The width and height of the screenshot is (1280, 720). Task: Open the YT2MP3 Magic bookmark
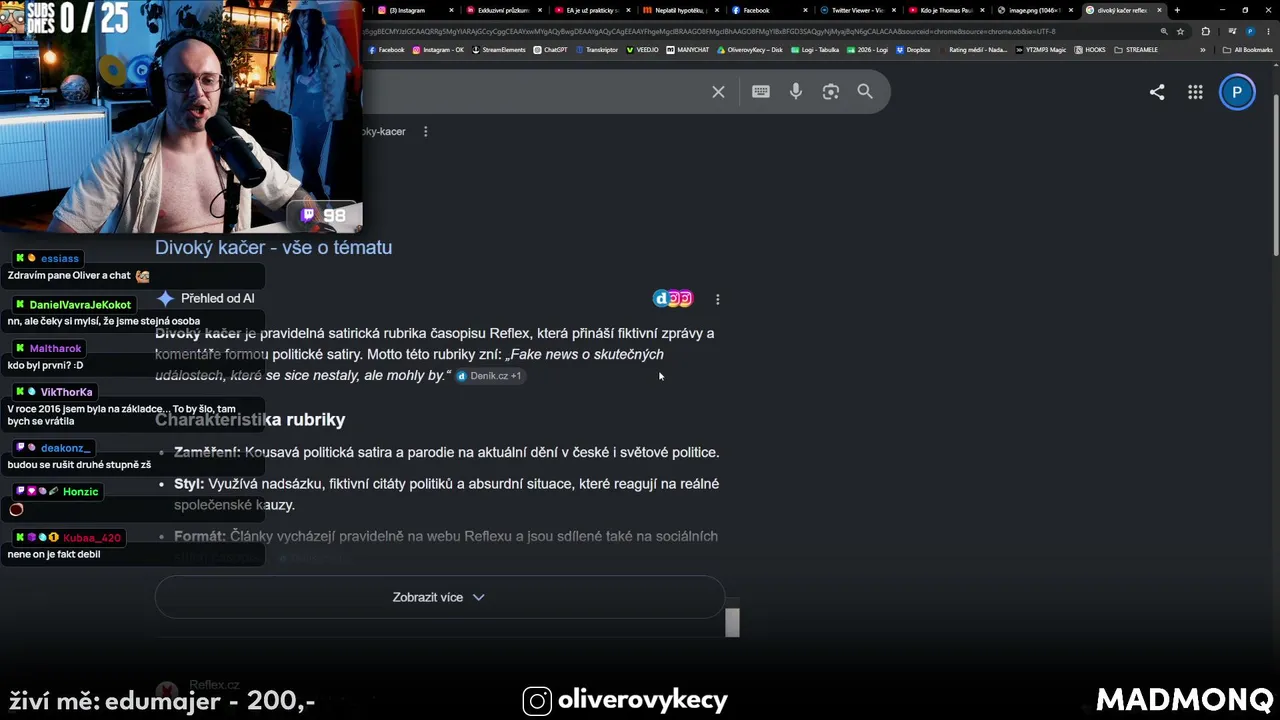[1041, 50]
